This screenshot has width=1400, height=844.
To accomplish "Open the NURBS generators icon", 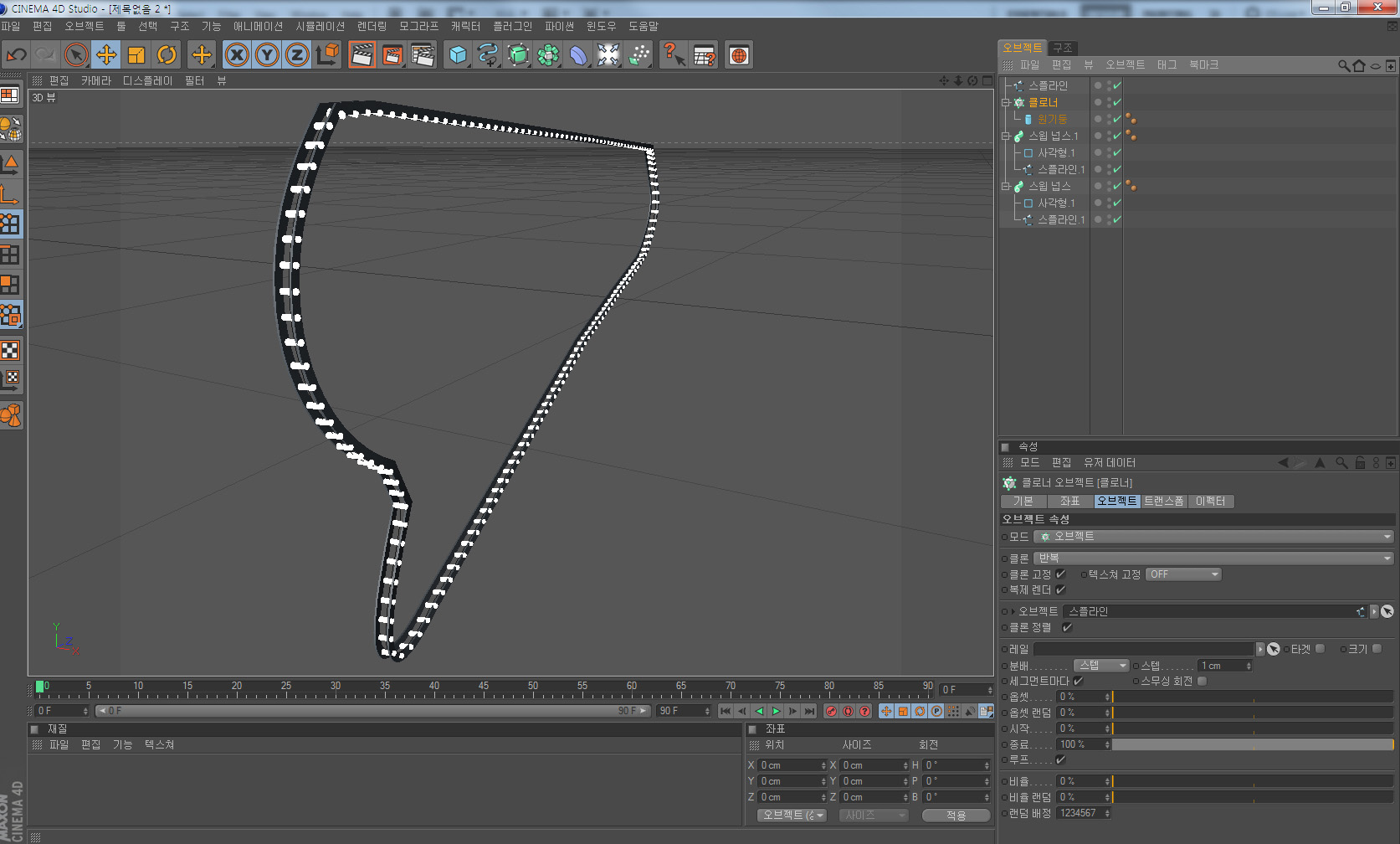I will (518, 55).
